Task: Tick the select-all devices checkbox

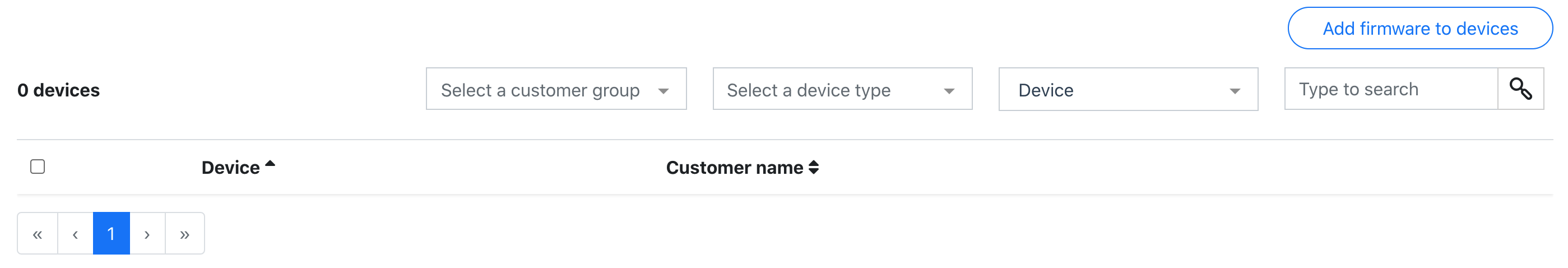Action: tap(38, 167)
